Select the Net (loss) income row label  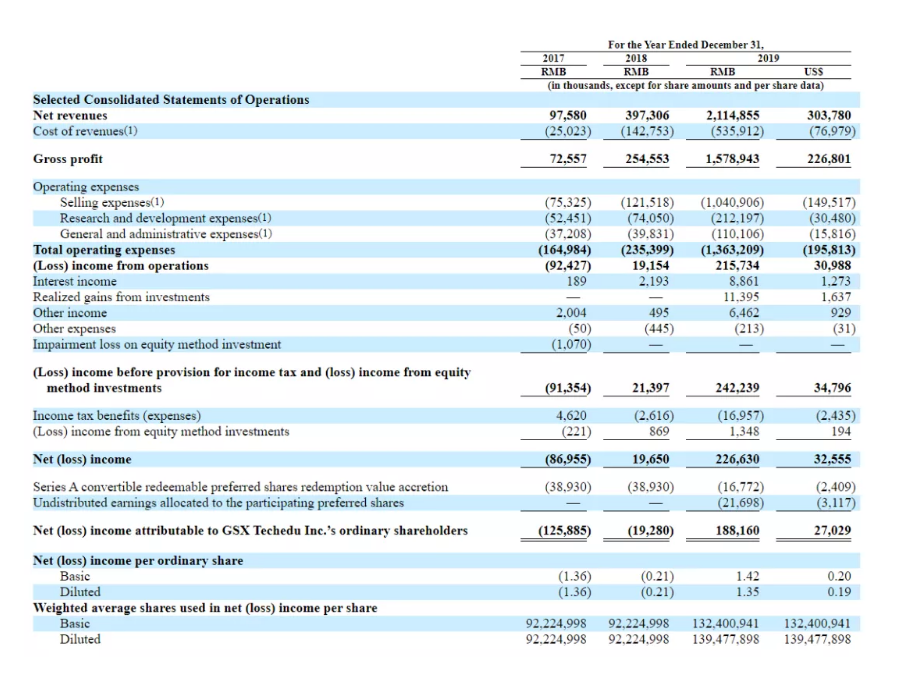[x=83, y=460]
